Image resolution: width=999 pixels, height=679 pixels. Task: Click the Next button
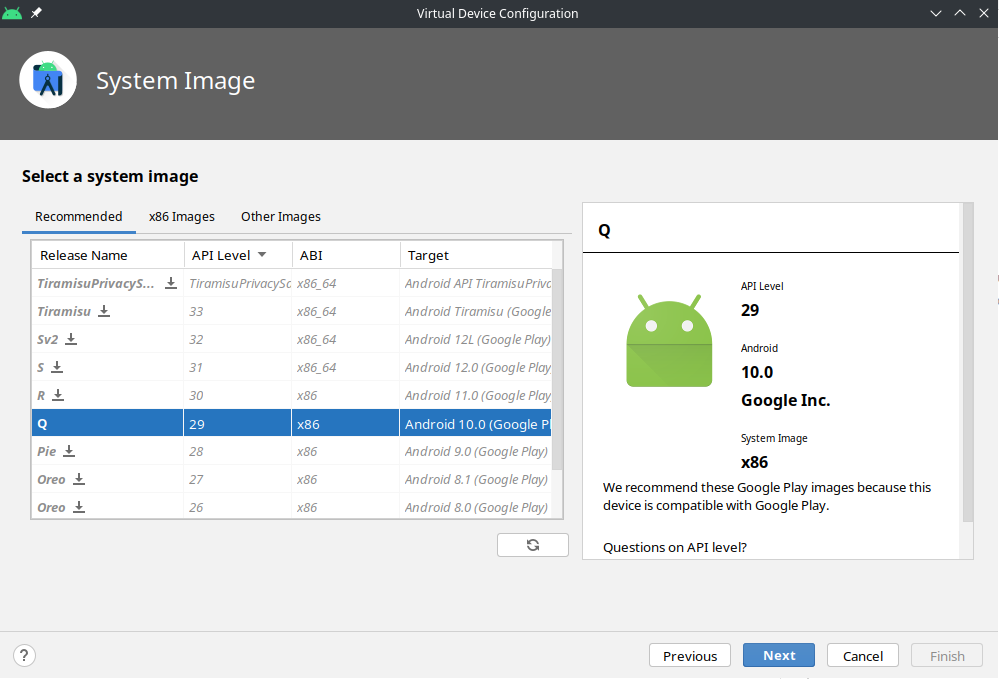[778, 656]
